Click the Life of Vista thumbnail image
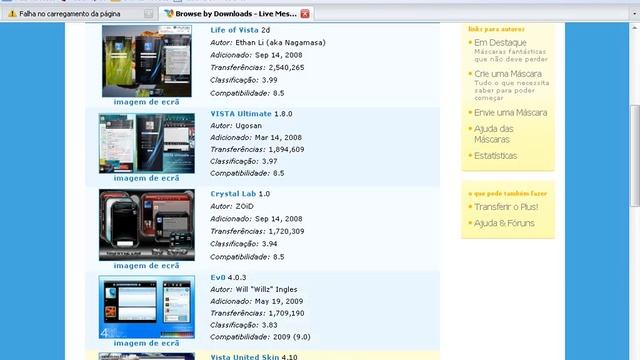The image size is (640, 360). [147, 61]
